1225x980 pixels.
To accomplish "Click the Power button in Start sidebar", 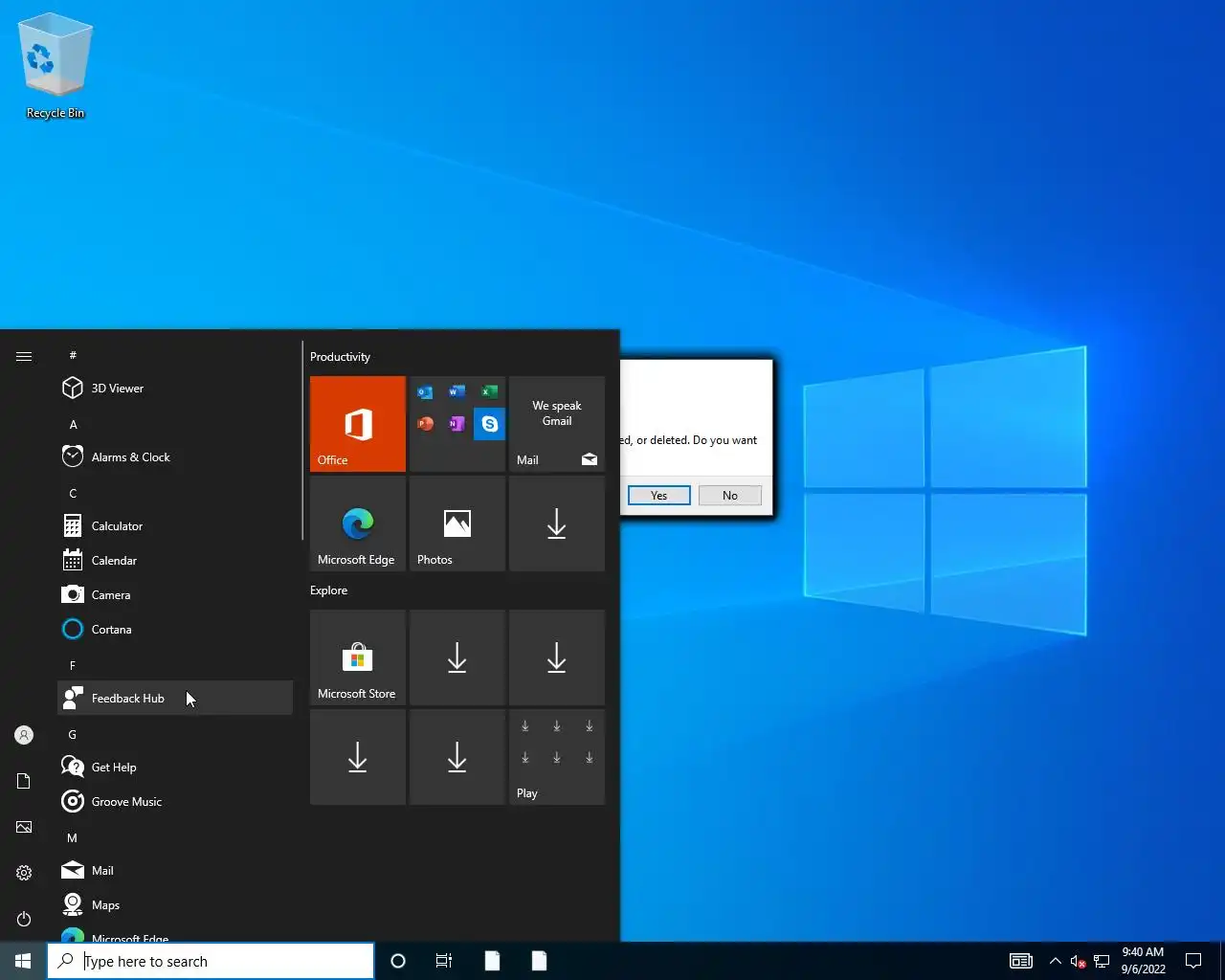I will tap(24, 919).
